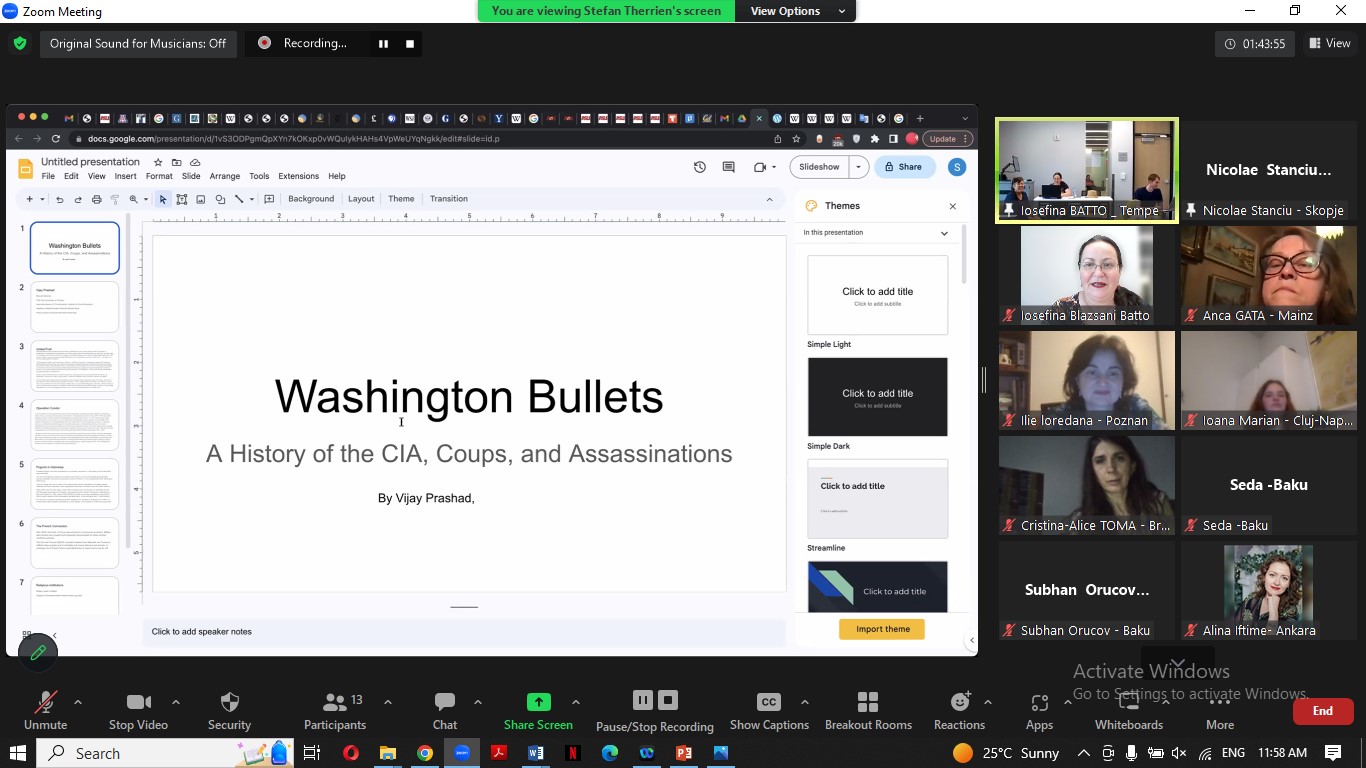The height and width of the screenshot is (768, 1366).
Task: Click the speaker notes field
Action: click(x=464, y=632)
